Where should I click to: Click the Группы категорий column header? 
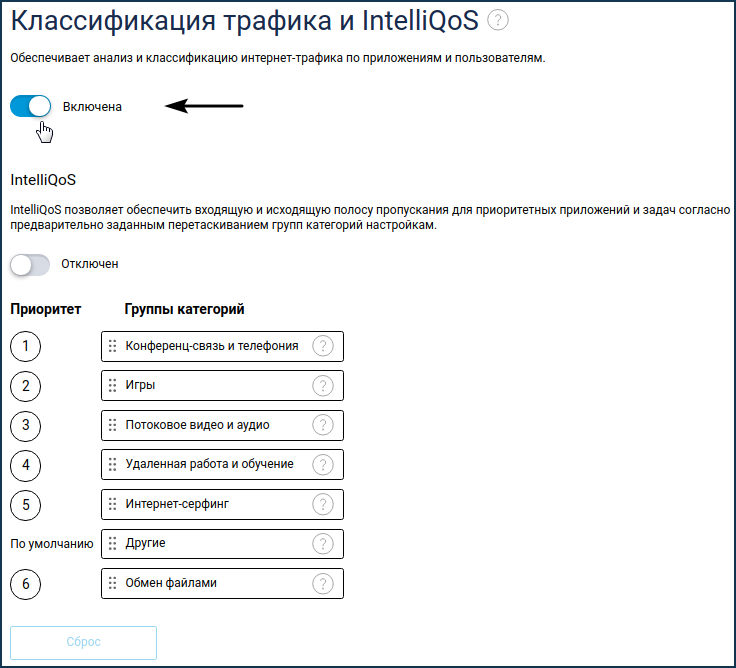tap(184, 309)
